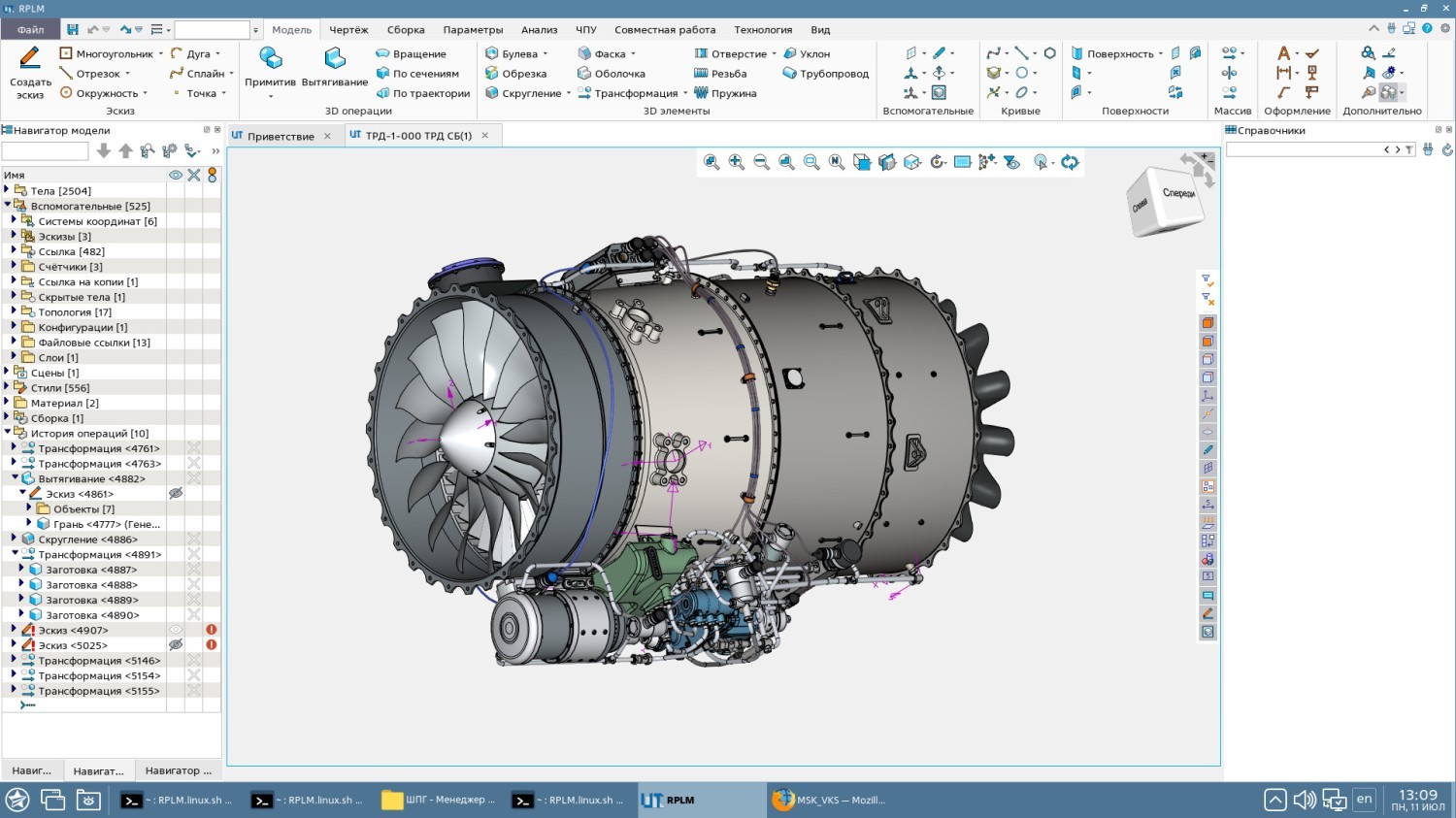The image size is (1456, 818).
Task: Click the Сплайн spline button
Action: click(197, 74)
